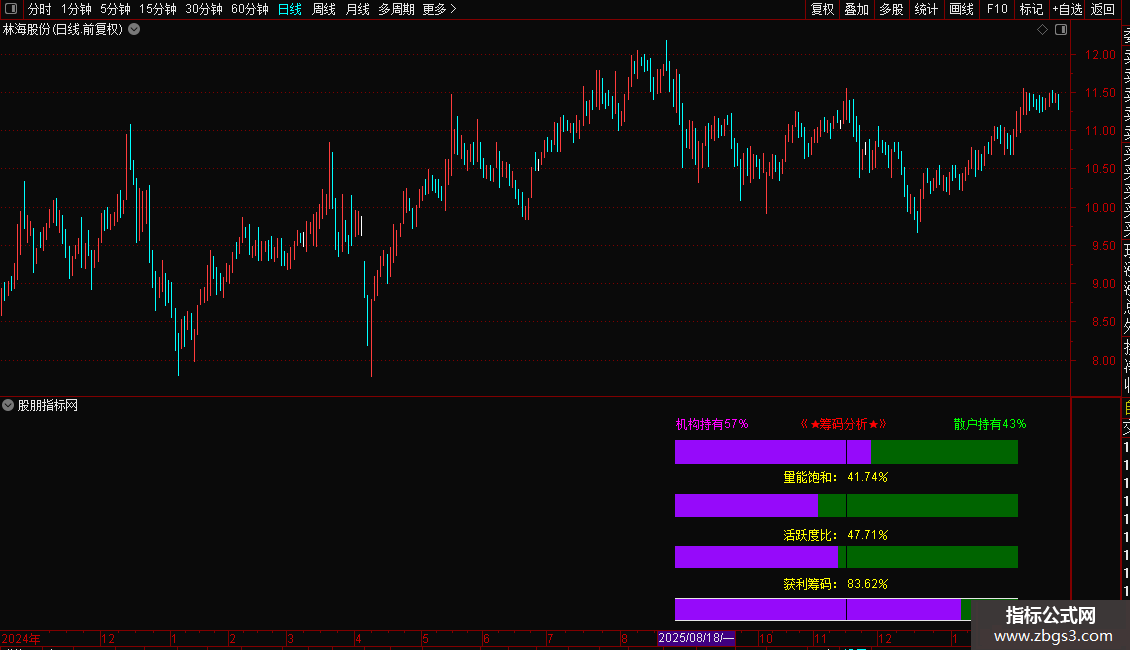Click the 获利筹码 progress bar
The width and height of the screenshot is (1130, 650).
[x=846, y=610]
